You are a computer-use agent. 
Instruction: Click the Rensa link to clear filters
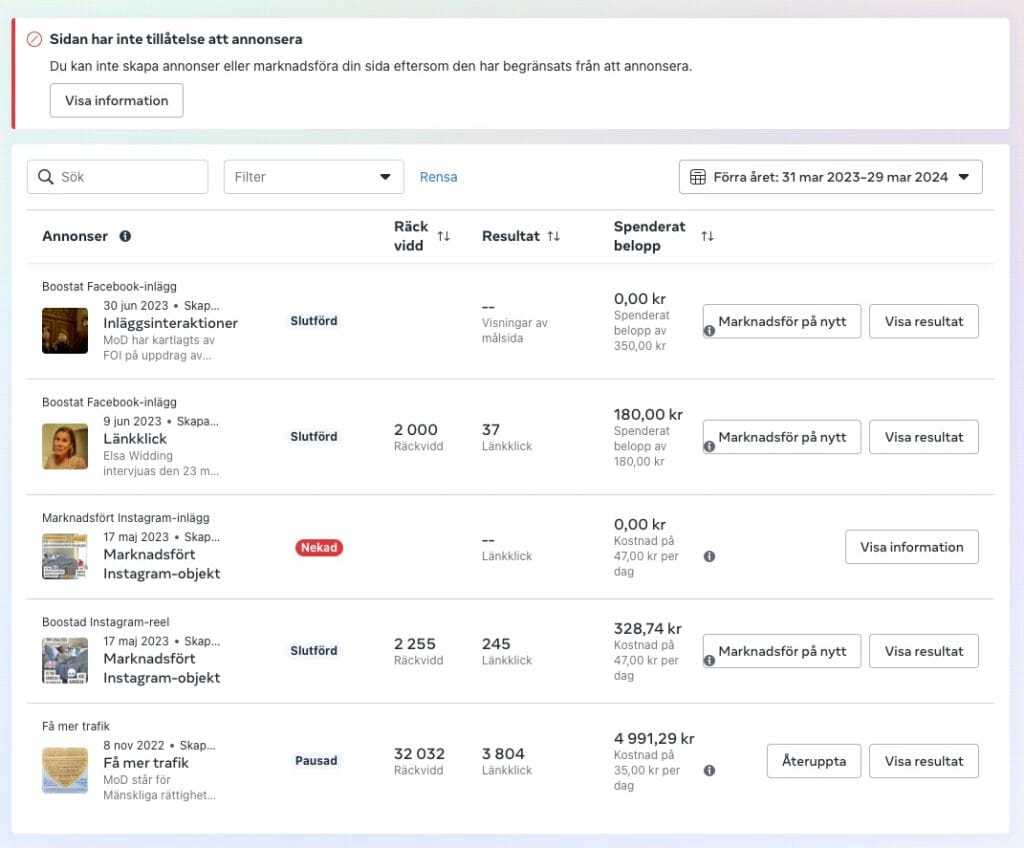tap(438, 176)
